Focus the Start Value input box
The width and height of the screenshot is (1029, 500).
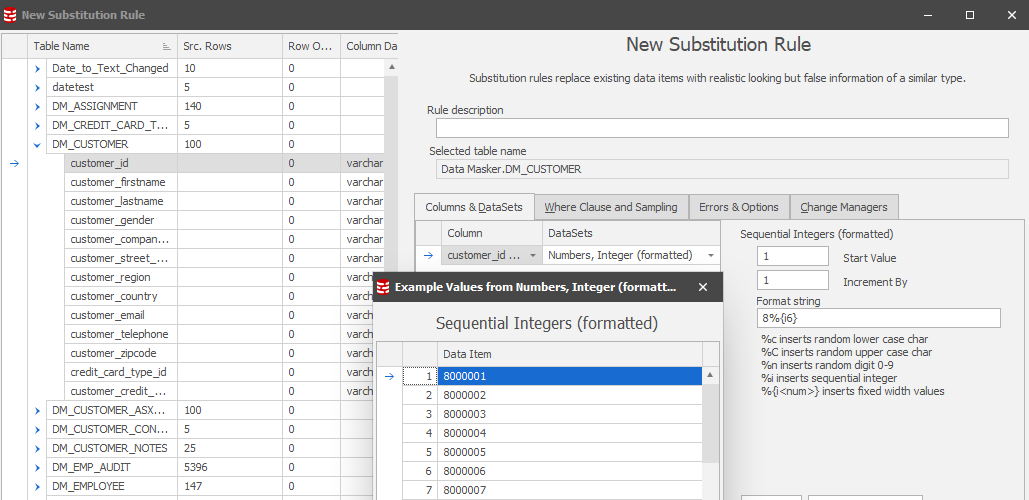pos(792,257)
